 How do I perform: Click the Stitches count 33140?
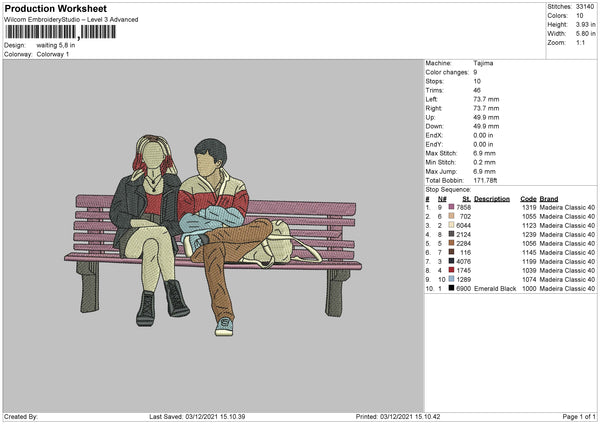pos(585,8)
